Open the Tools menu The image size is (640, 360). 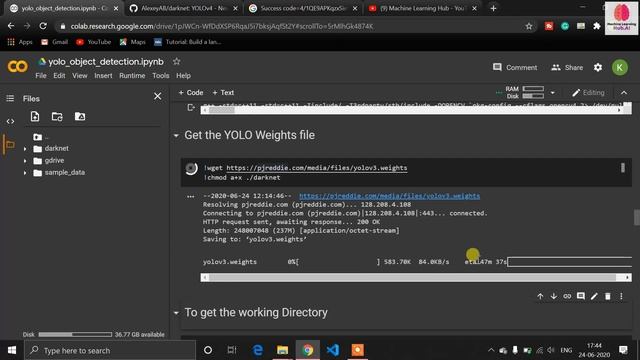160,76
